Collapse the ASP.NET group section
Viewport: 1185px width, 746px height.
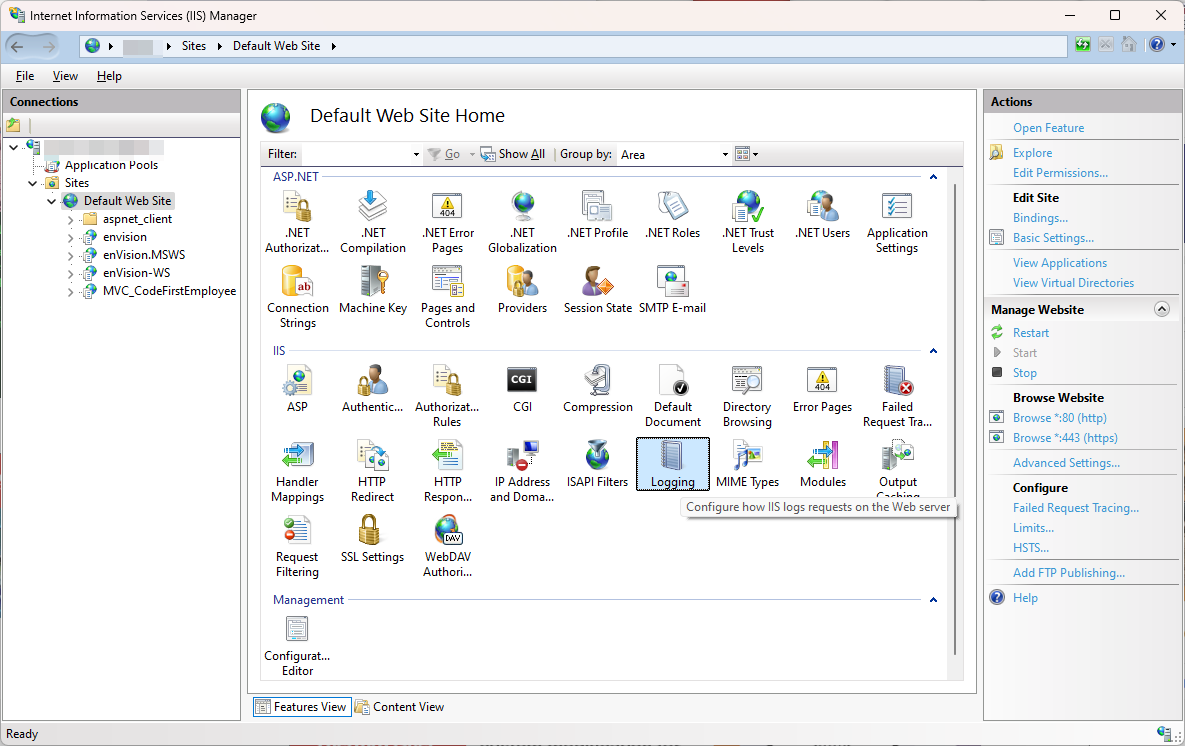933,177
